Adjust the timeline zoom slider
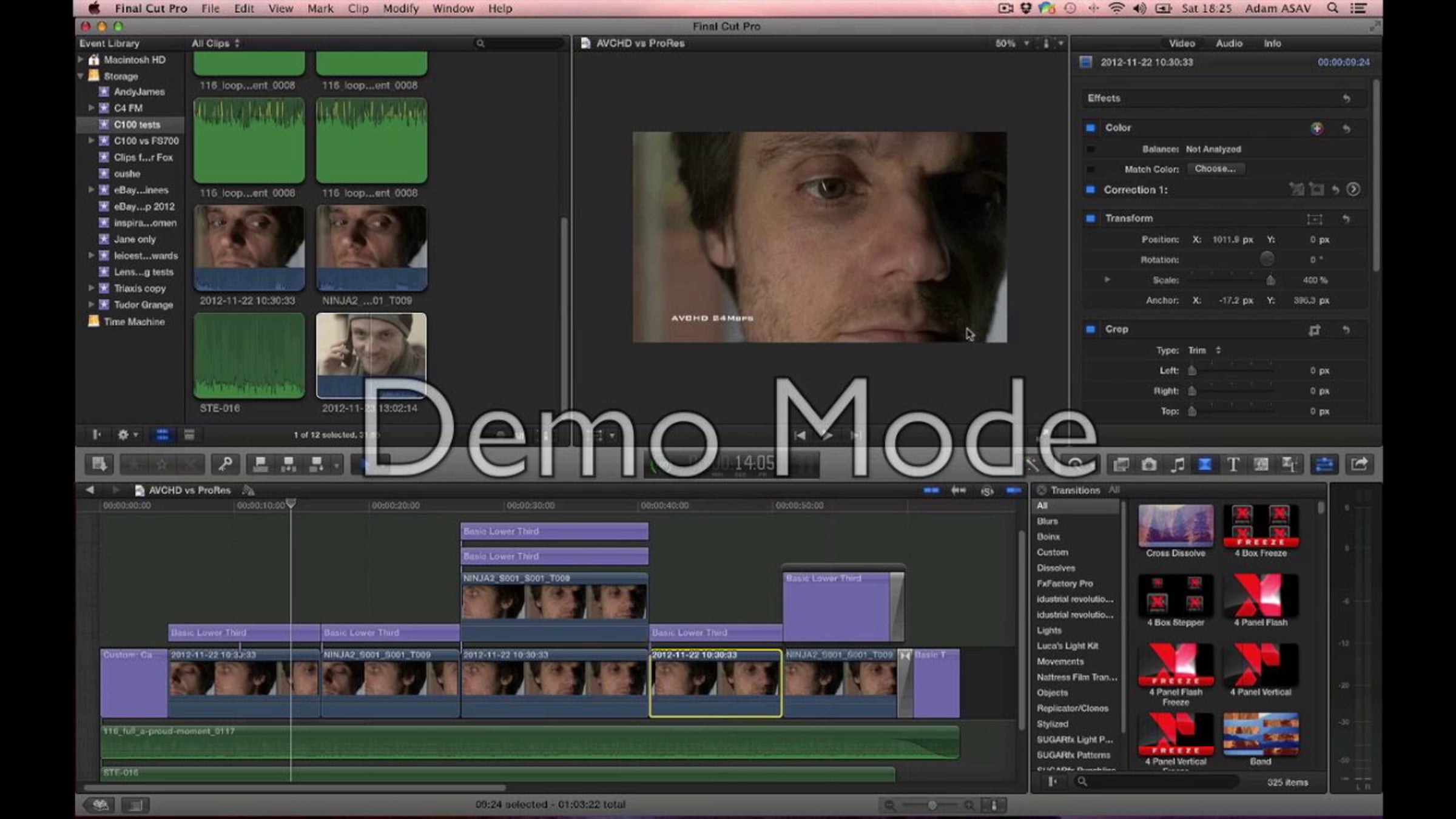 pos(932,806)
